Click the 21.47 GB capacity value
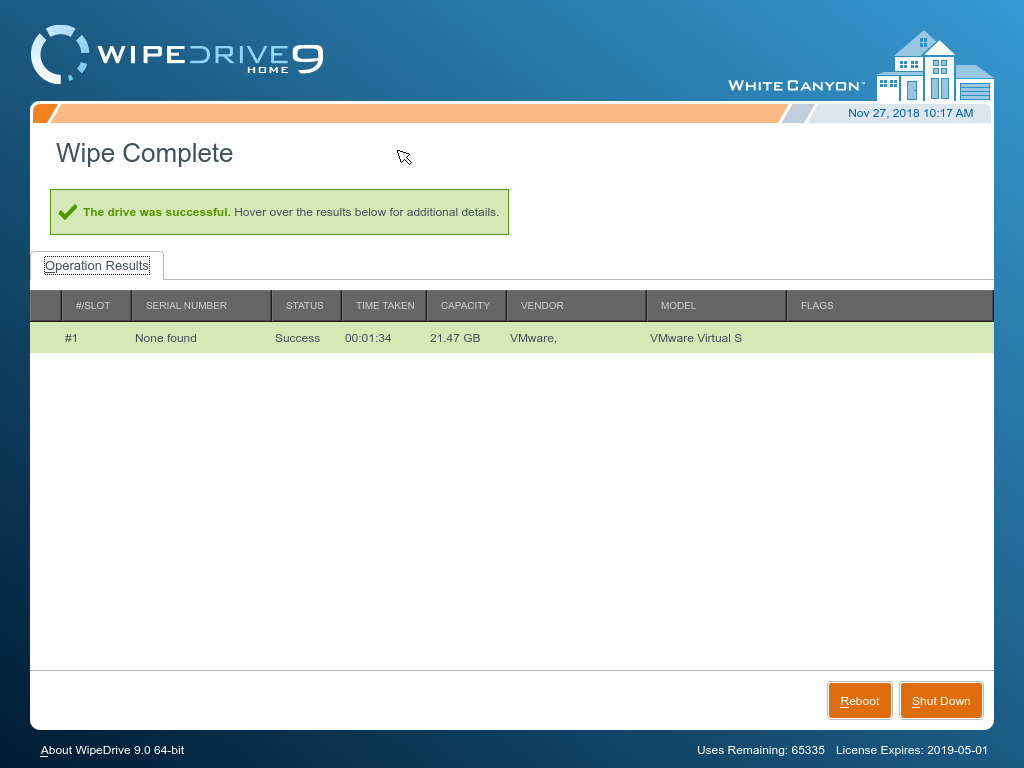The image size is (1024, 768). click(x=455, y=338)
